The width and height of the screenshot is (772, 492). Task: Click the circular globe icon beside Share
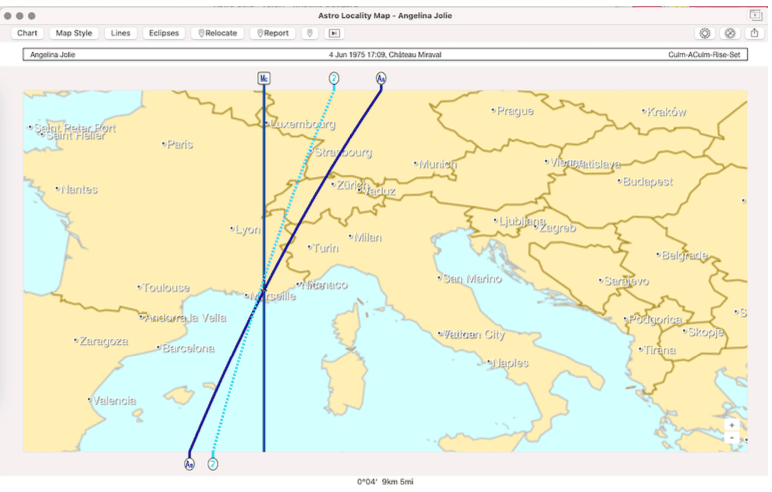(x=730, y=33)
